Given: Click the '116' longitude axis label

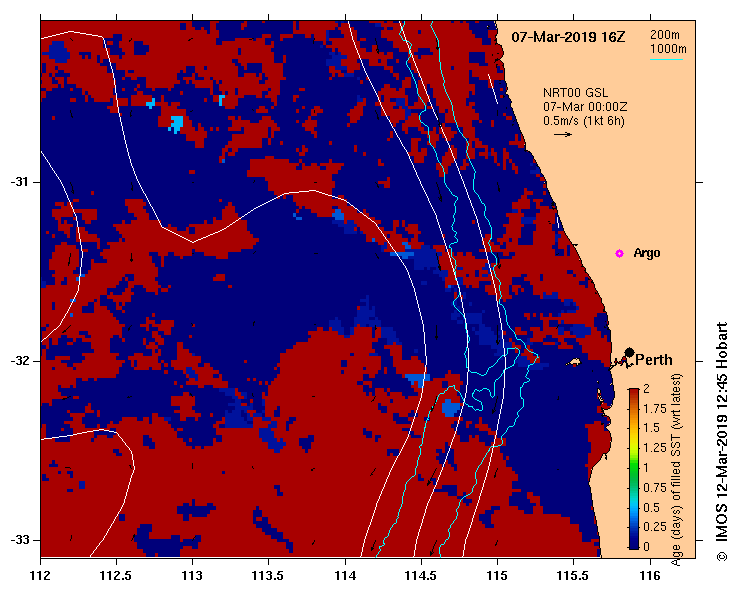Looking at the screenshot, I should pos(650,576).
